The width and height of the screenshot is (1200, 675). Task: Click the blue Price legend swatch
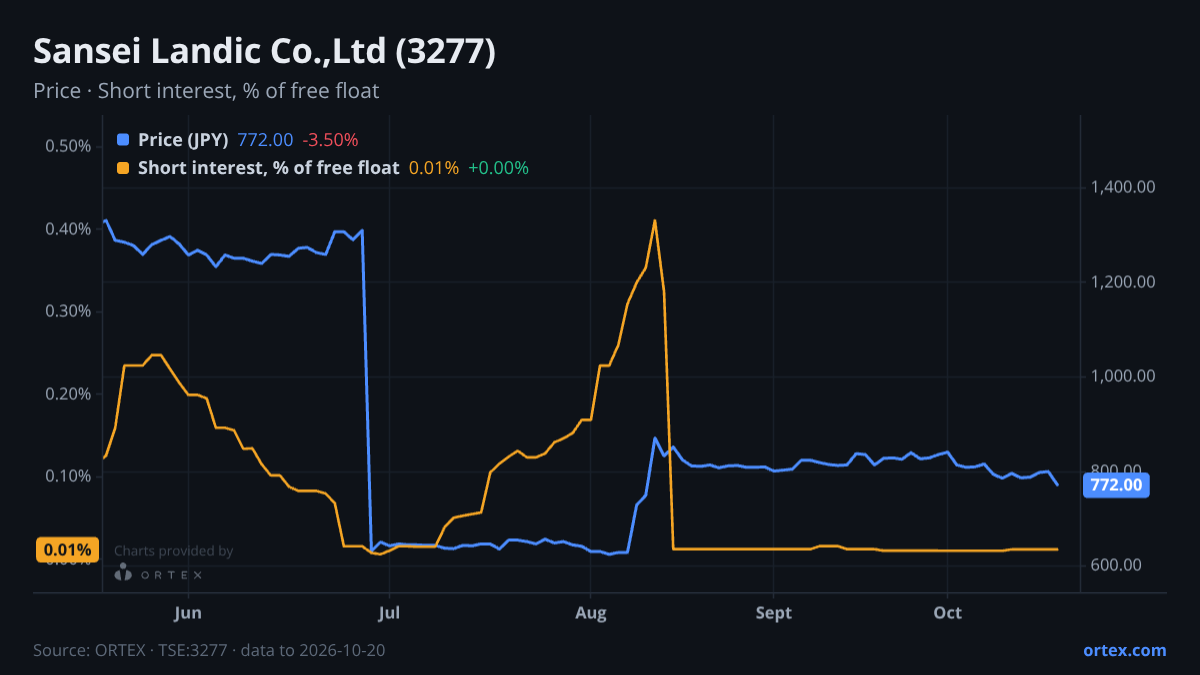[x=123, y=140]
